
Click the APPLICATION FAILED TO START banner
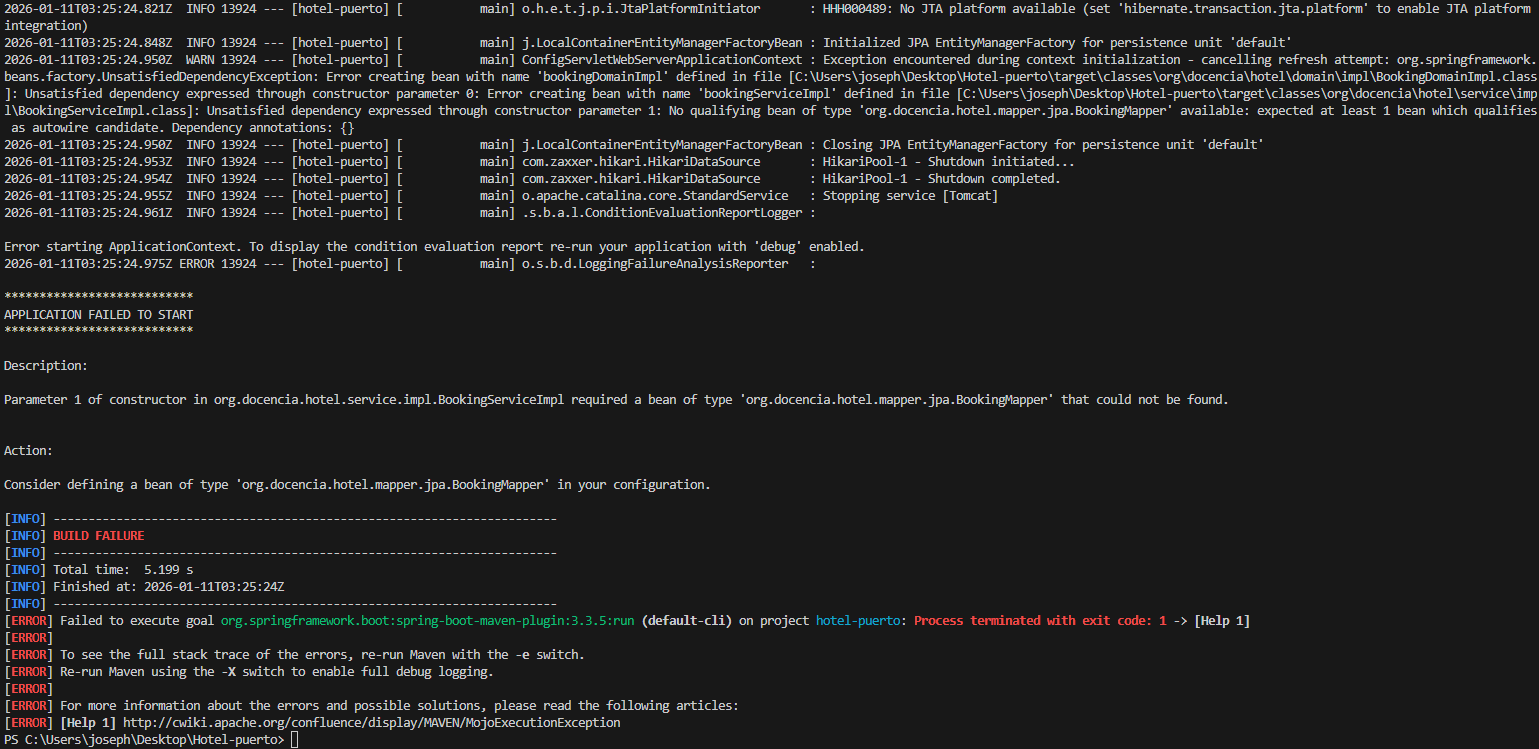coord(98,314)
